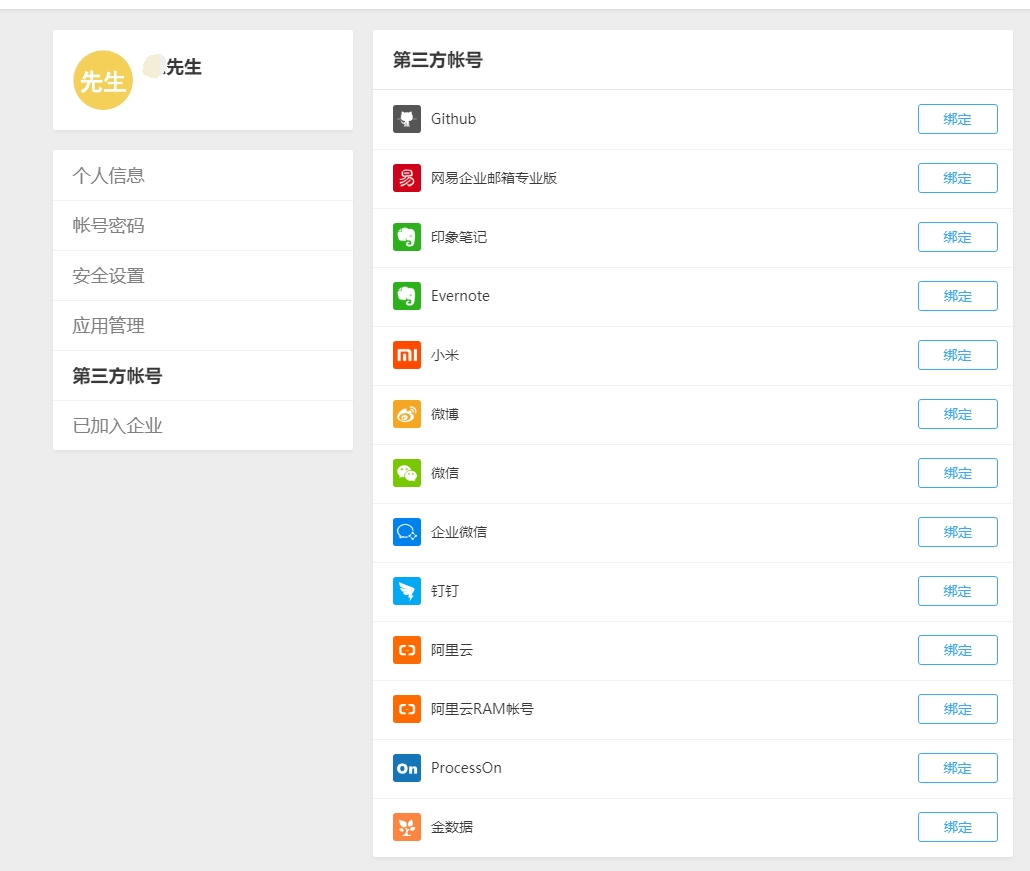Click the 钉钉 icon
Image resolution: width=1030 pixels, height=871 pixels.
(407, 591)
